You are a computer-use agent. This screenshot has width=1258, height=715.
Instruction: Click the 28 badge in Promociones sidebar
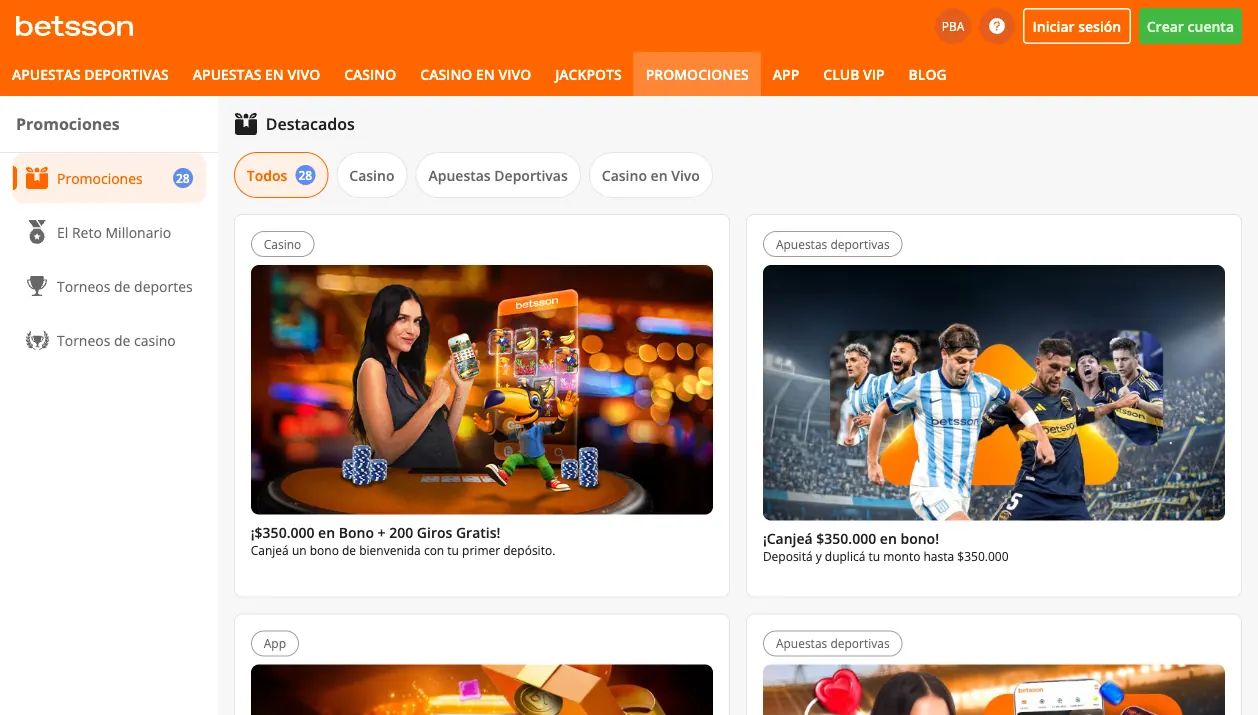(182, 179)
